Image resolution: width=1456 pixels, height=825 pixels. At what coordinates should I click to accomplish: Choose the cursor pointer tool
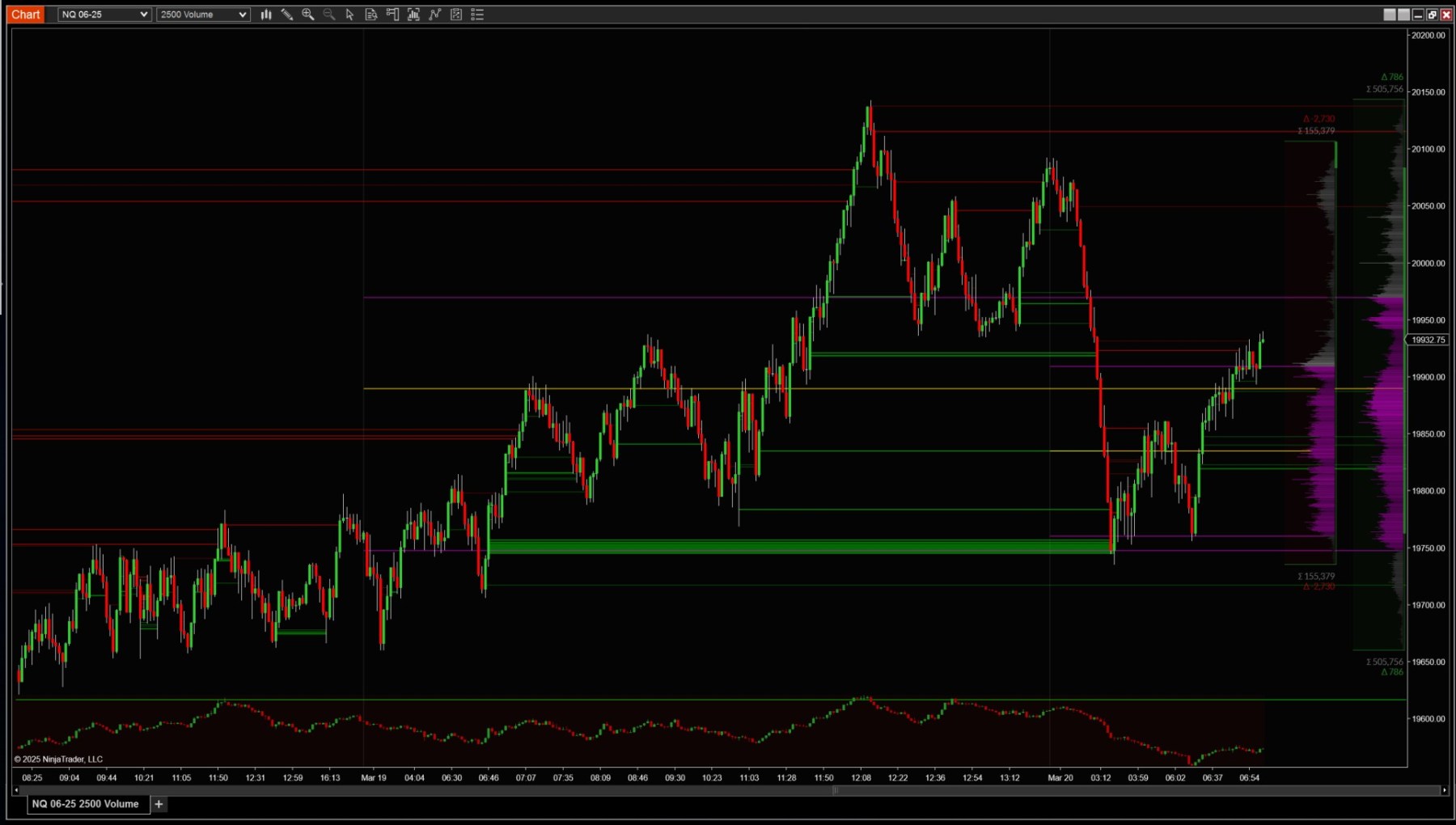349,15
